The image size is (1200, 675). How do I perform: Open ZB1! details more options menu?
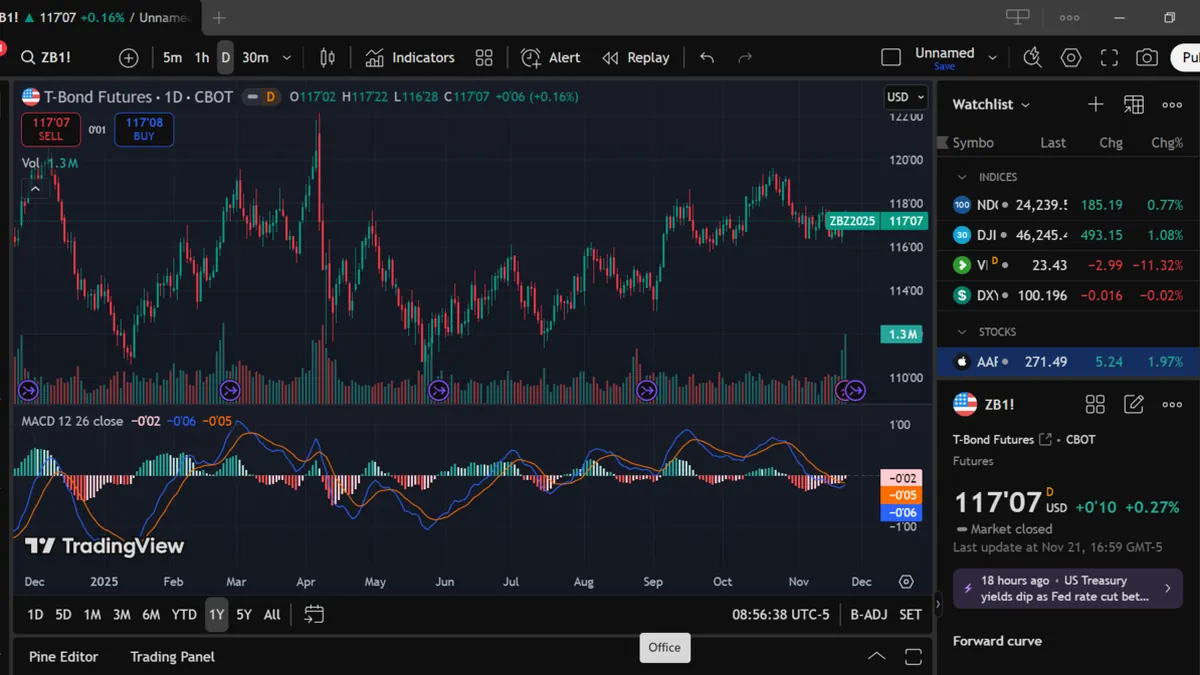coord(1172,404)
